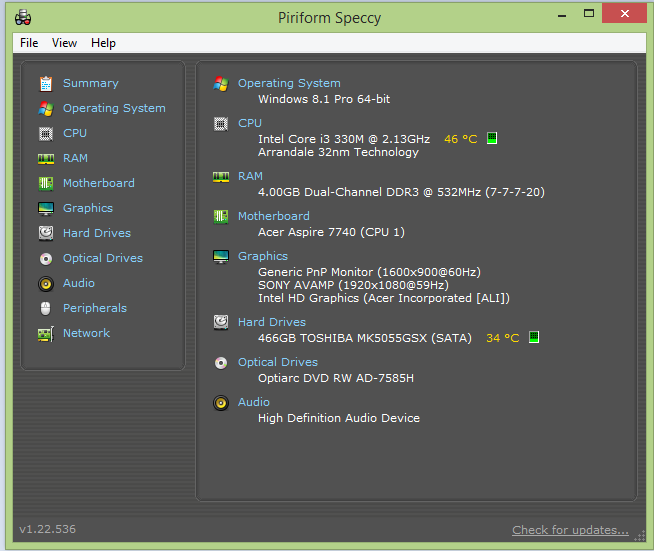The width and height of the screenshot is (654, 551).
Task: Go to Audio section in sidebar
Action: point(79,283)
